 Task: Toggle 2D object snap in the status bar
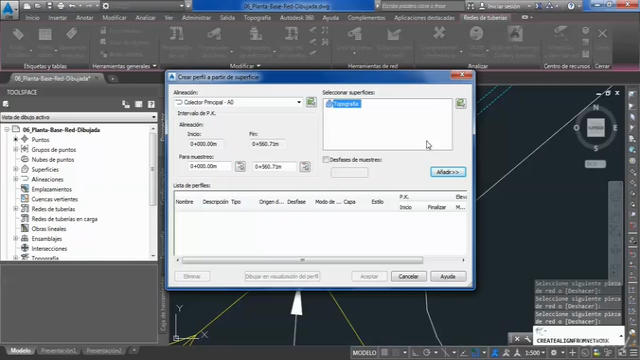pyautogui.click(x=475, y=353)
